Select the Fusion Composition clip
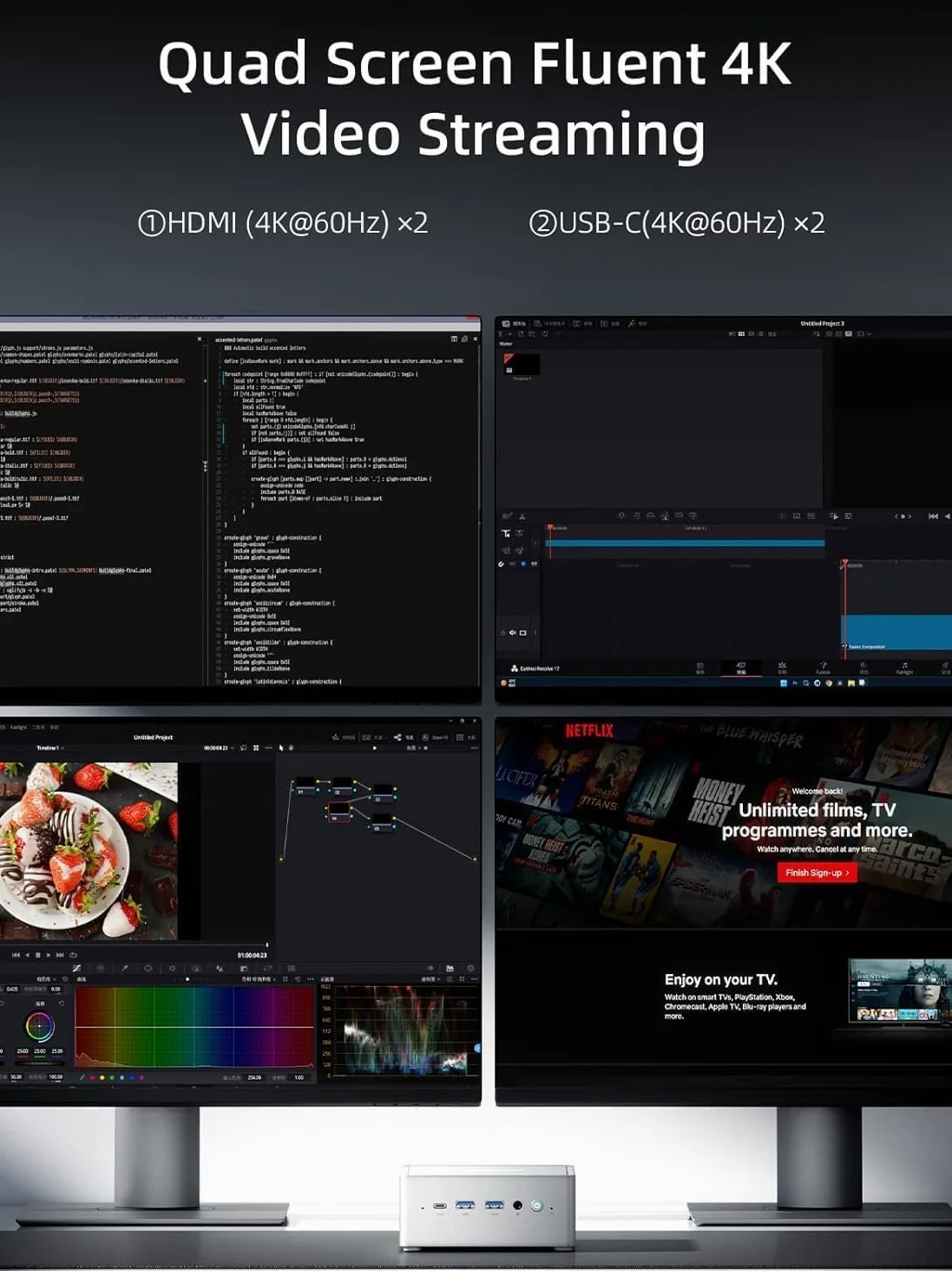The width and height of the screenshot is (952, 1271). click(897, 632)
